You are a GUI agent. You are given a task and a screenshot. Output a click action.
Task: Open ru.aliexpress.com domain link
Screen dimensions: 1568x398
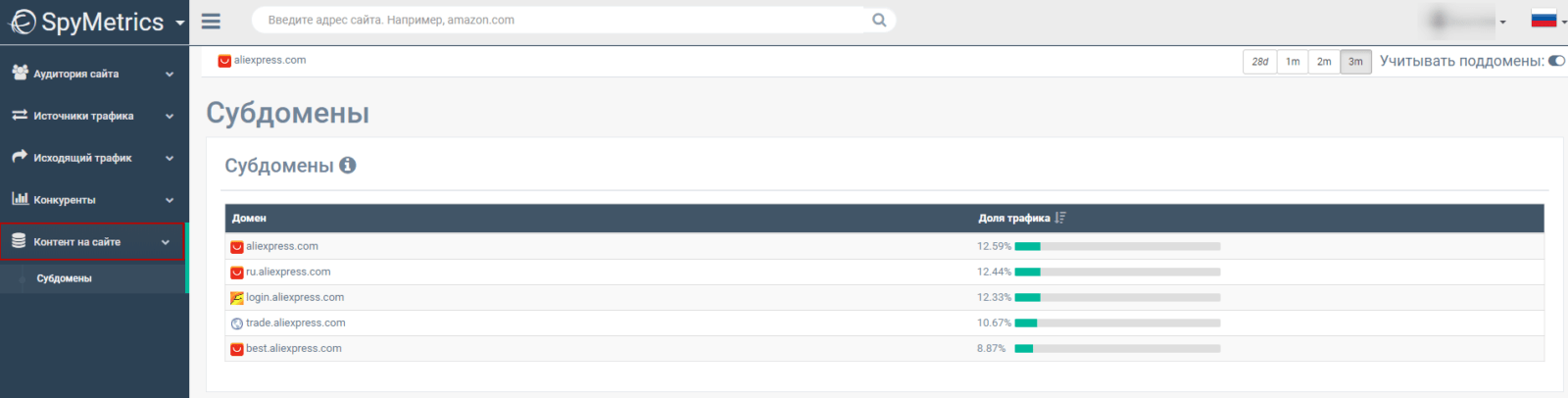[x=288, y=272]
